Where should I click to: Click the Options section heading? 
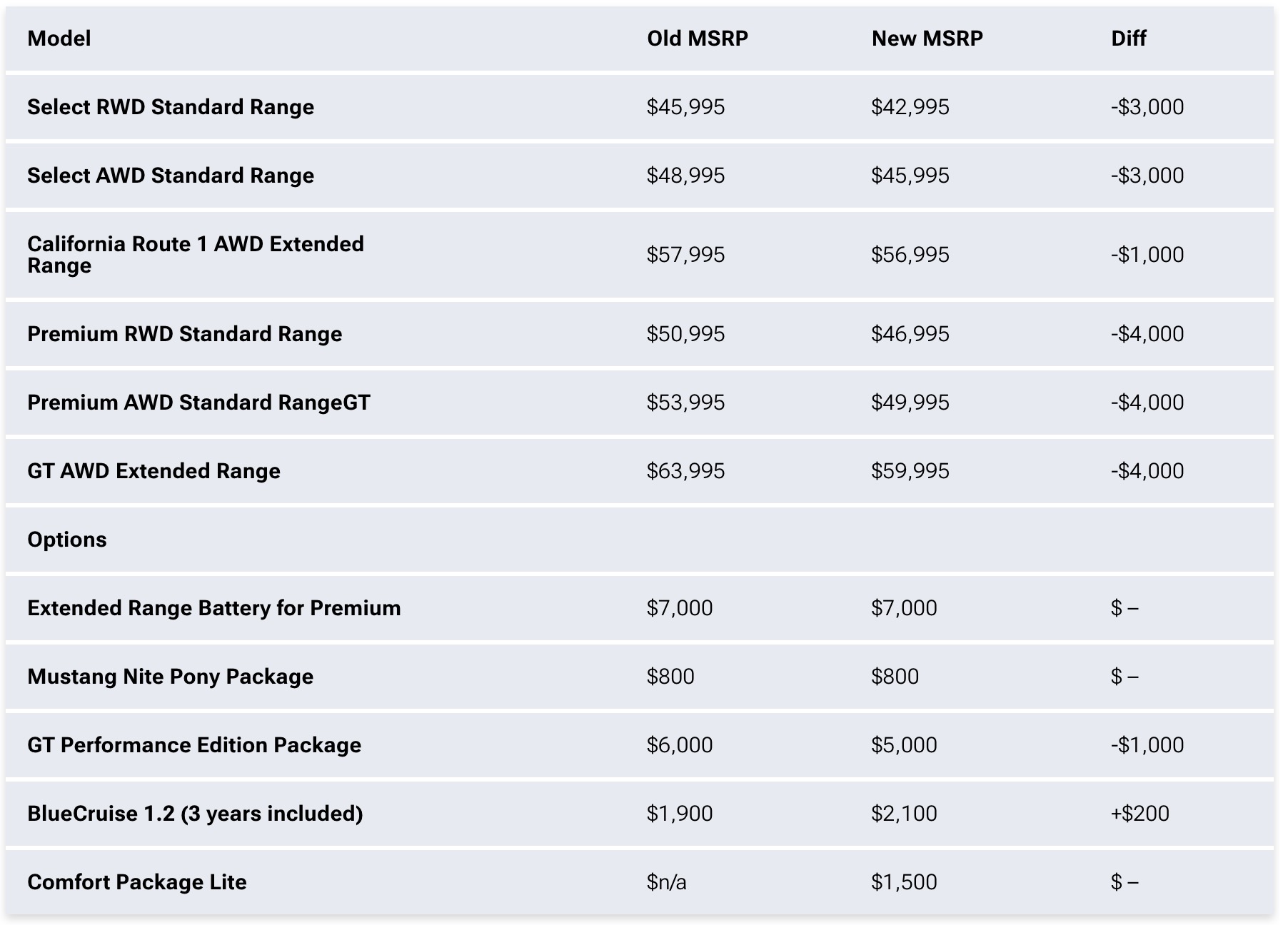[67, 540]
